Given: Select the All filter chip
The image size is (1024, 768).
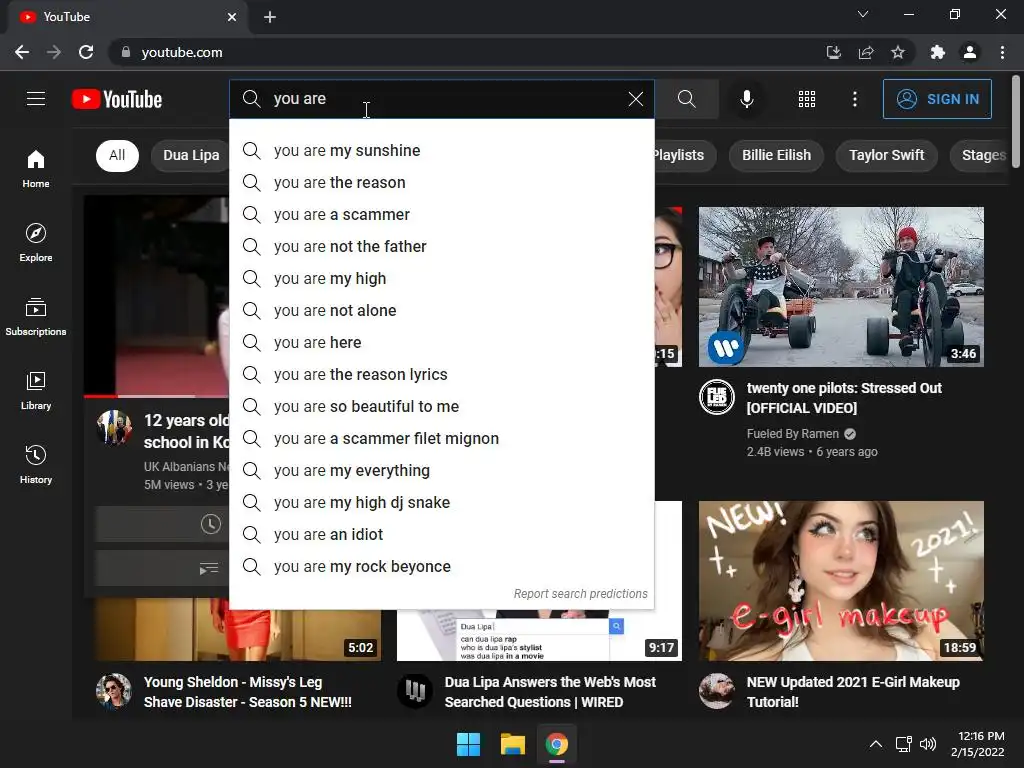Looking at the screenshot, I should [118, 155].
